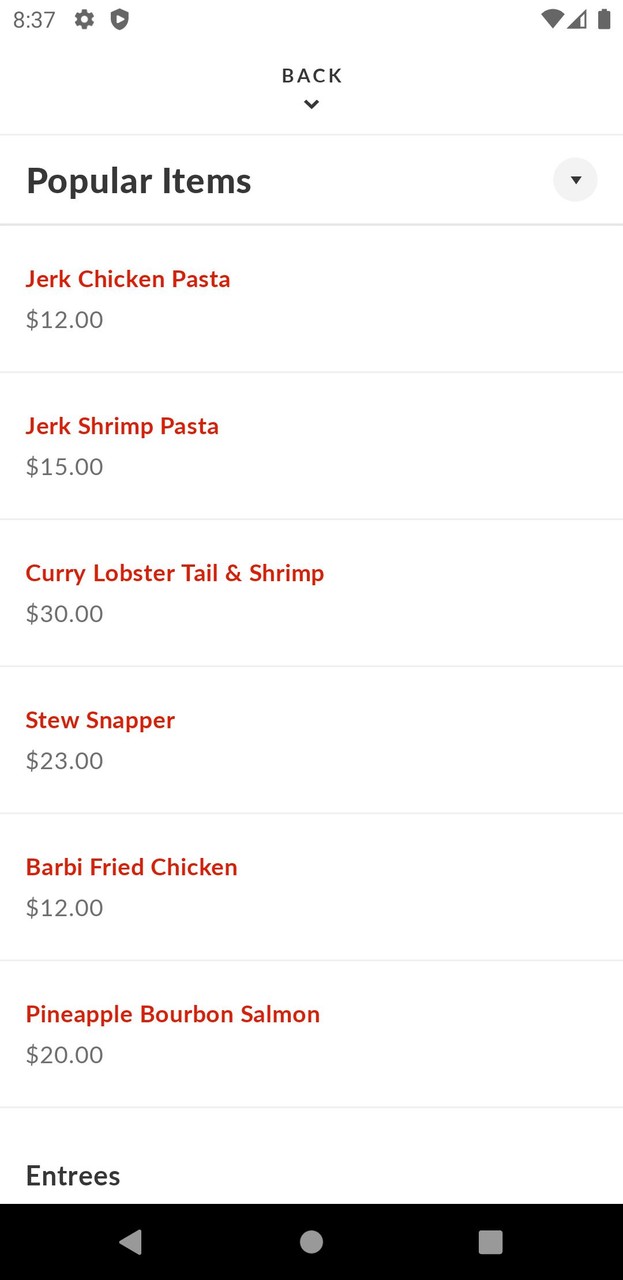Tap the Popular Items heading
This screenshot has height=1280, width=623.
139,181
